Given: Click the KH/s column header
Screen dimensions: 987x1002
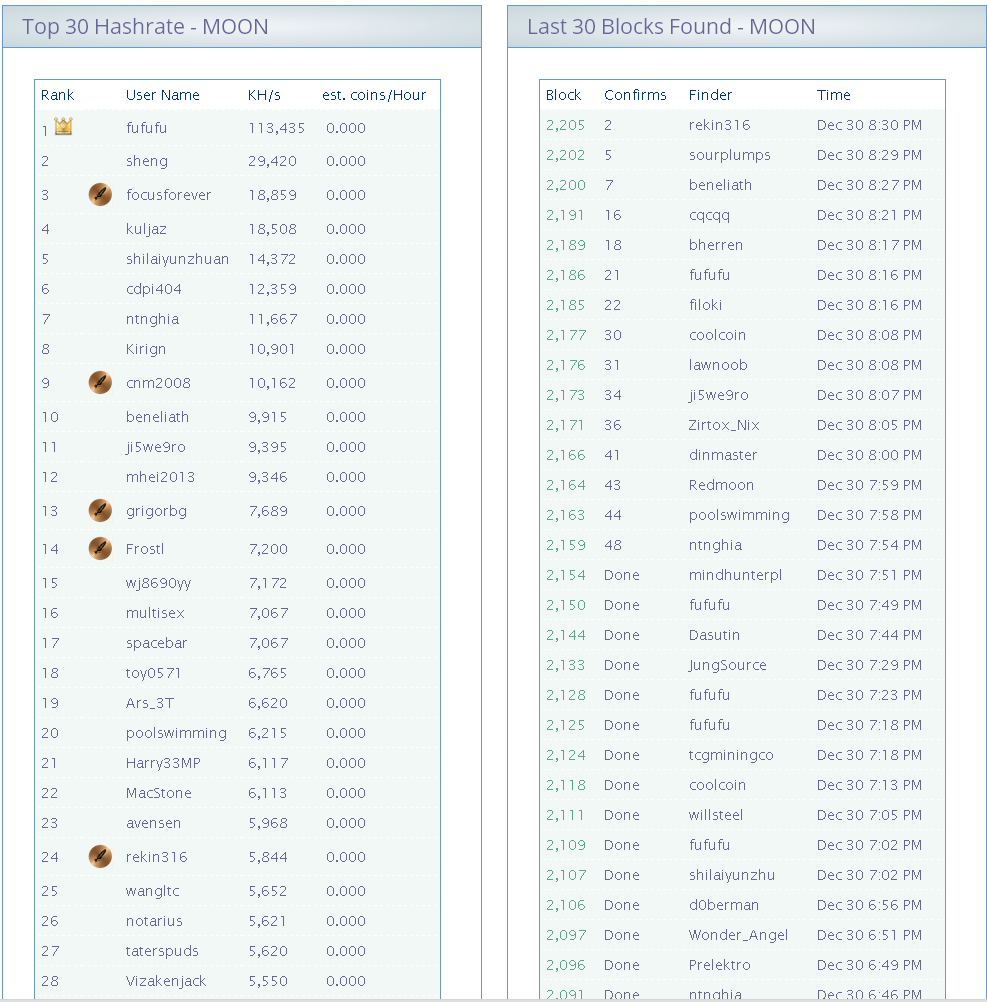Looking at the screenshot, I should tap(264, 95).
